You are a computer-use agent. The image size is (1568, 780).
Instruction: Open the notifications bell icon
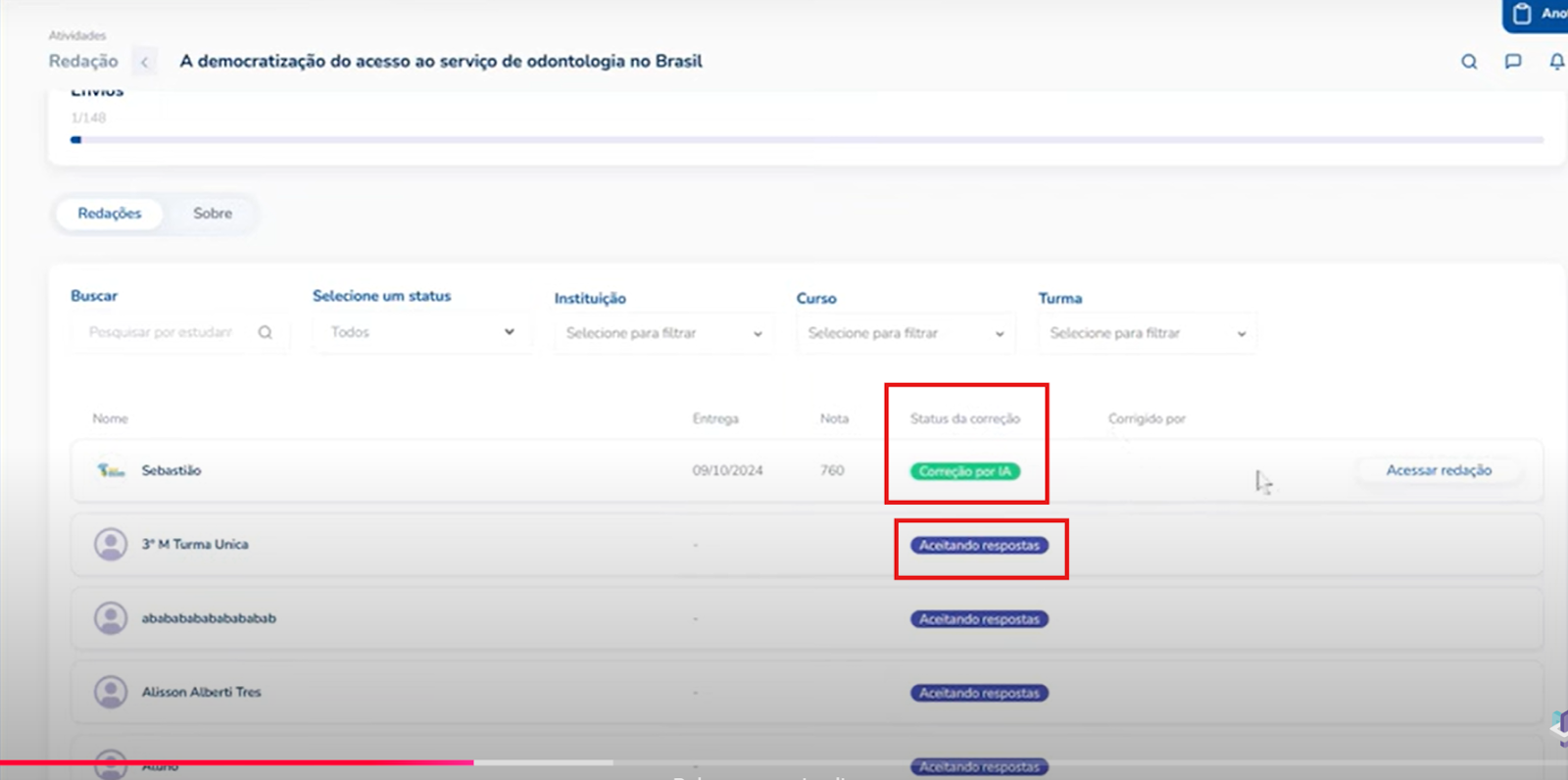[x=1556, y=62]
